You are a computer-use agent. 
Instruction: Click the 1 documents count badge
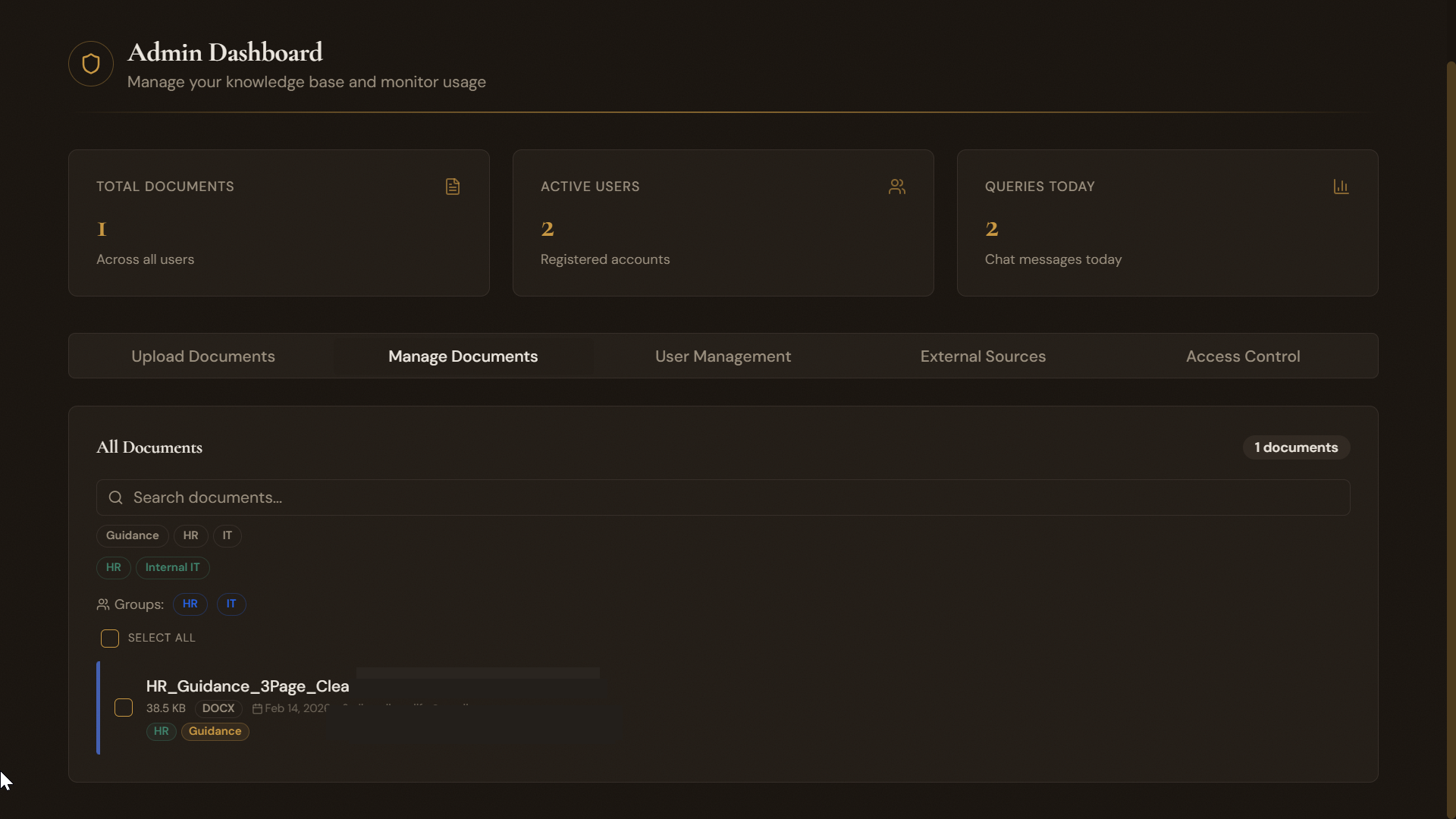click(1296, 447)
